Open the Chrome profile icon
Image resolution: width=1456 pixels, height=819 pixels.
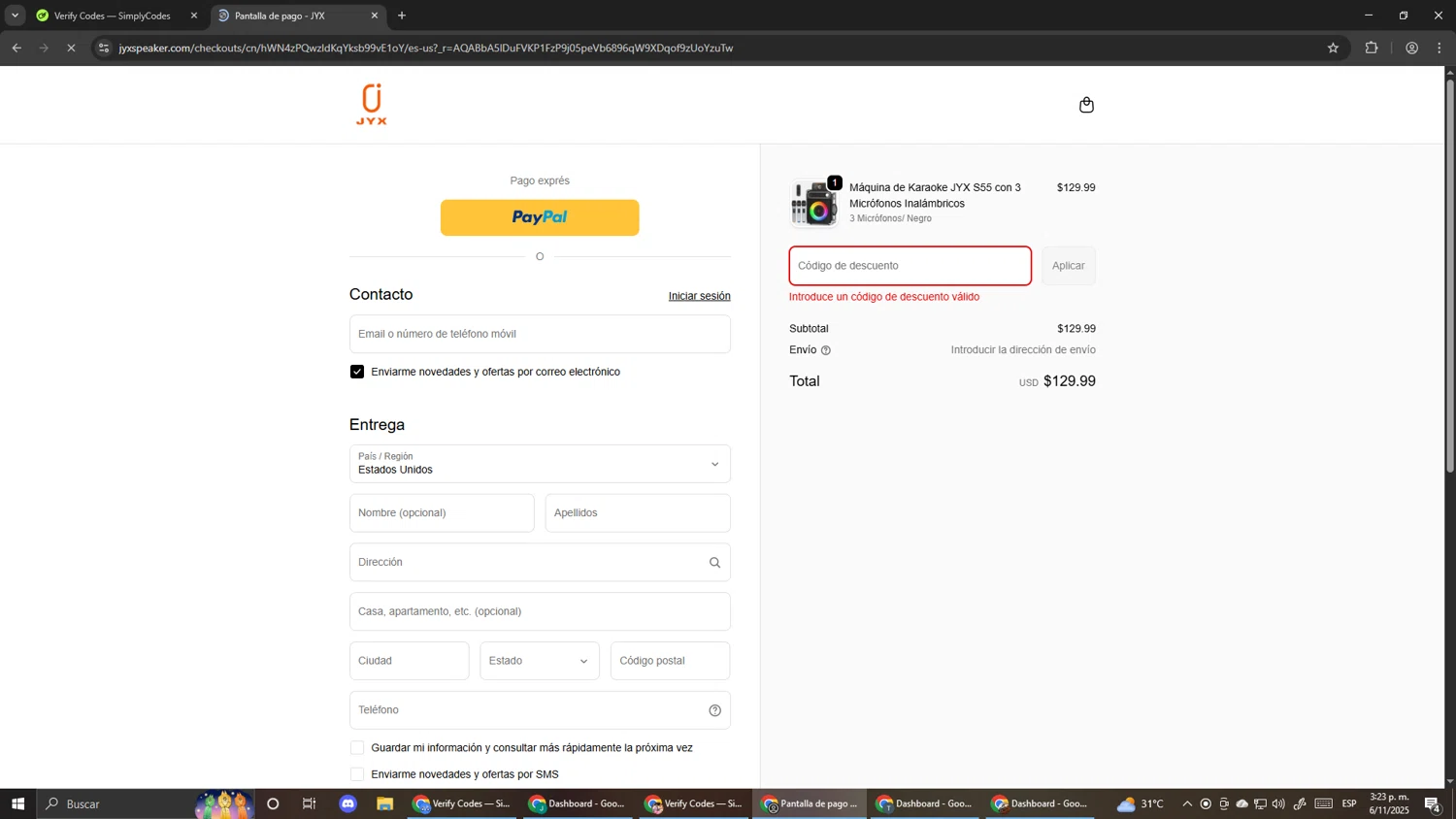tap(1412, 48)
